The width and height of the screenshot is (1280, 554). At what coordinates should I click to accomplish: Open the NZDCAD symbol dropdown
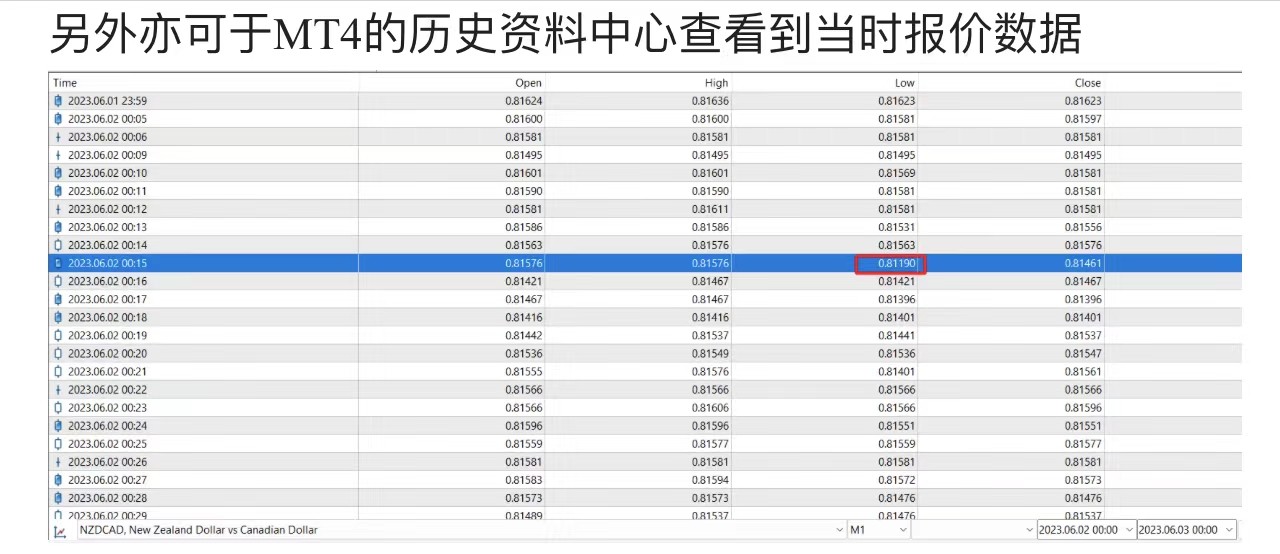839,530
